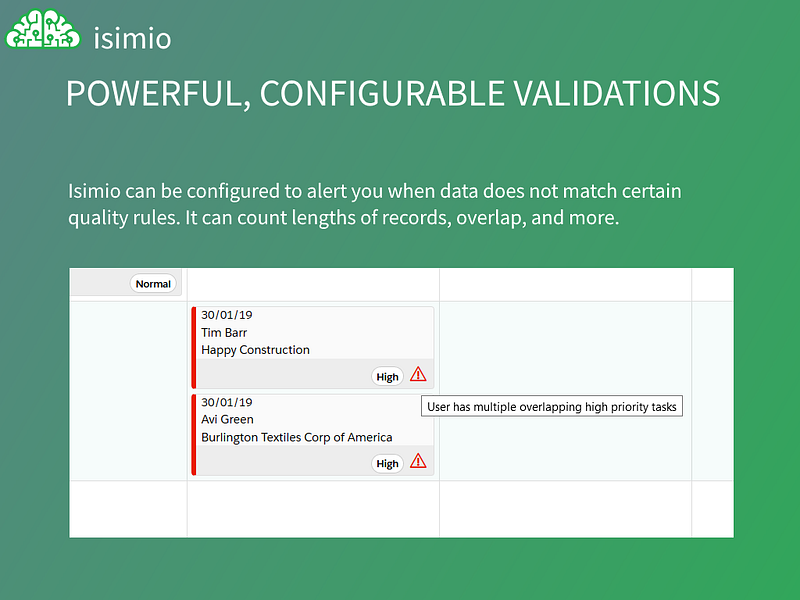800x600 pixels.
Task: Click the warning triangle on Avi Green card
Action: tap(418, 461)
